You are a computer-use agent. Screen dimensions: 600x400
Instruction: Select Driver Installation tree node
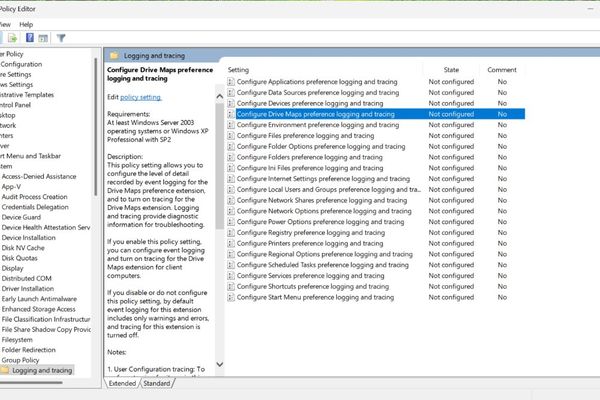[28, 289]
